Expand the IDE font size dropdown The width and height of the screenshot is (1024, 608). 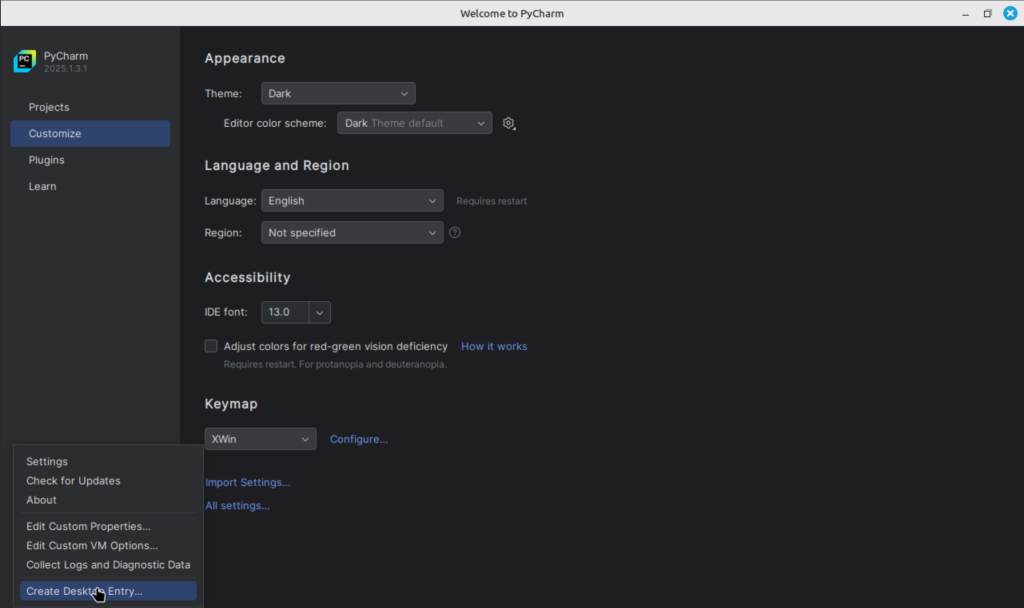pyautogui.click(x=318, y=312)
